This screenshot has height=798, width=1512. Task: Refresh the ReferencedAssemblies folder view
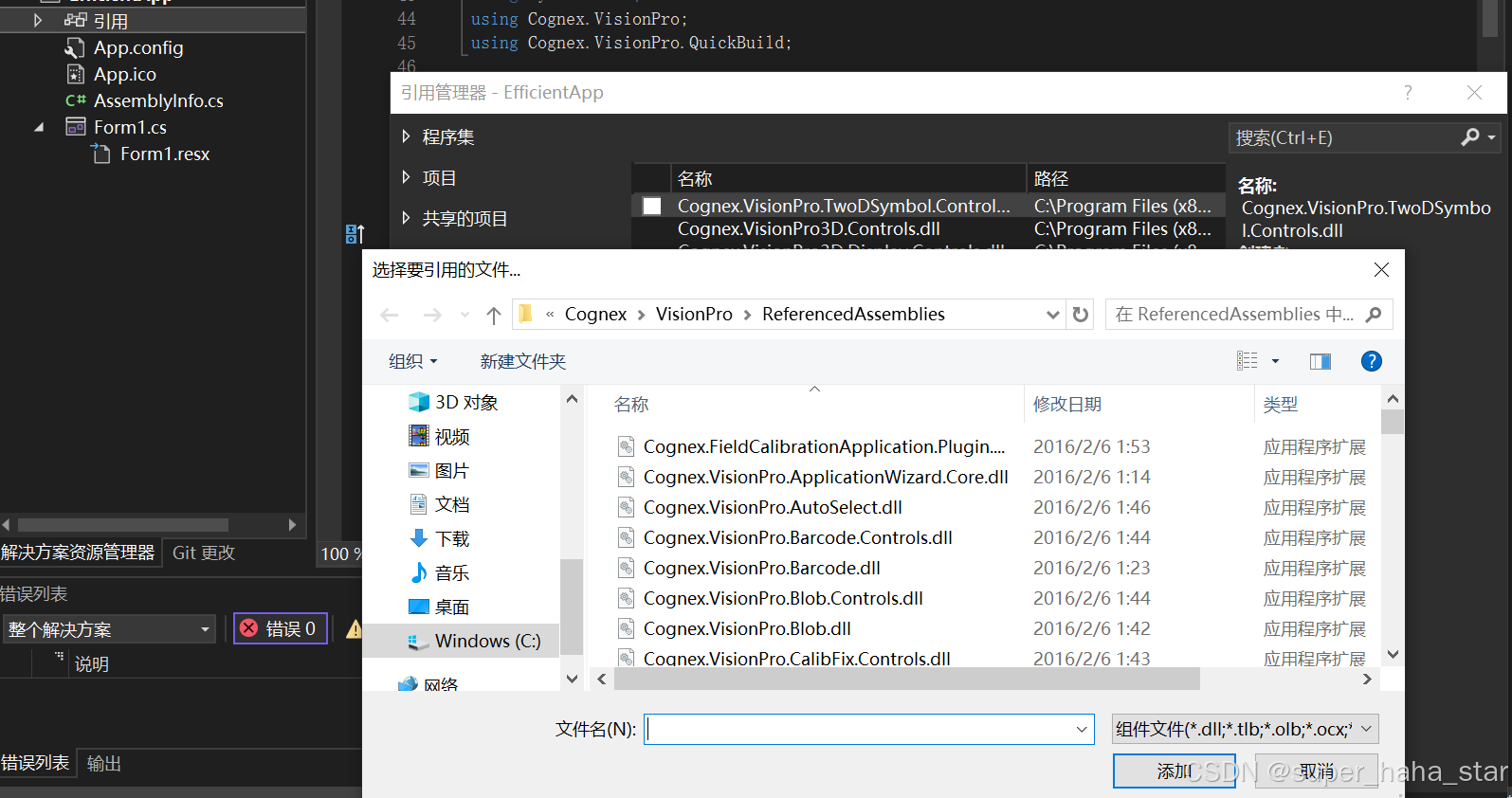[x=1081, y=314]
